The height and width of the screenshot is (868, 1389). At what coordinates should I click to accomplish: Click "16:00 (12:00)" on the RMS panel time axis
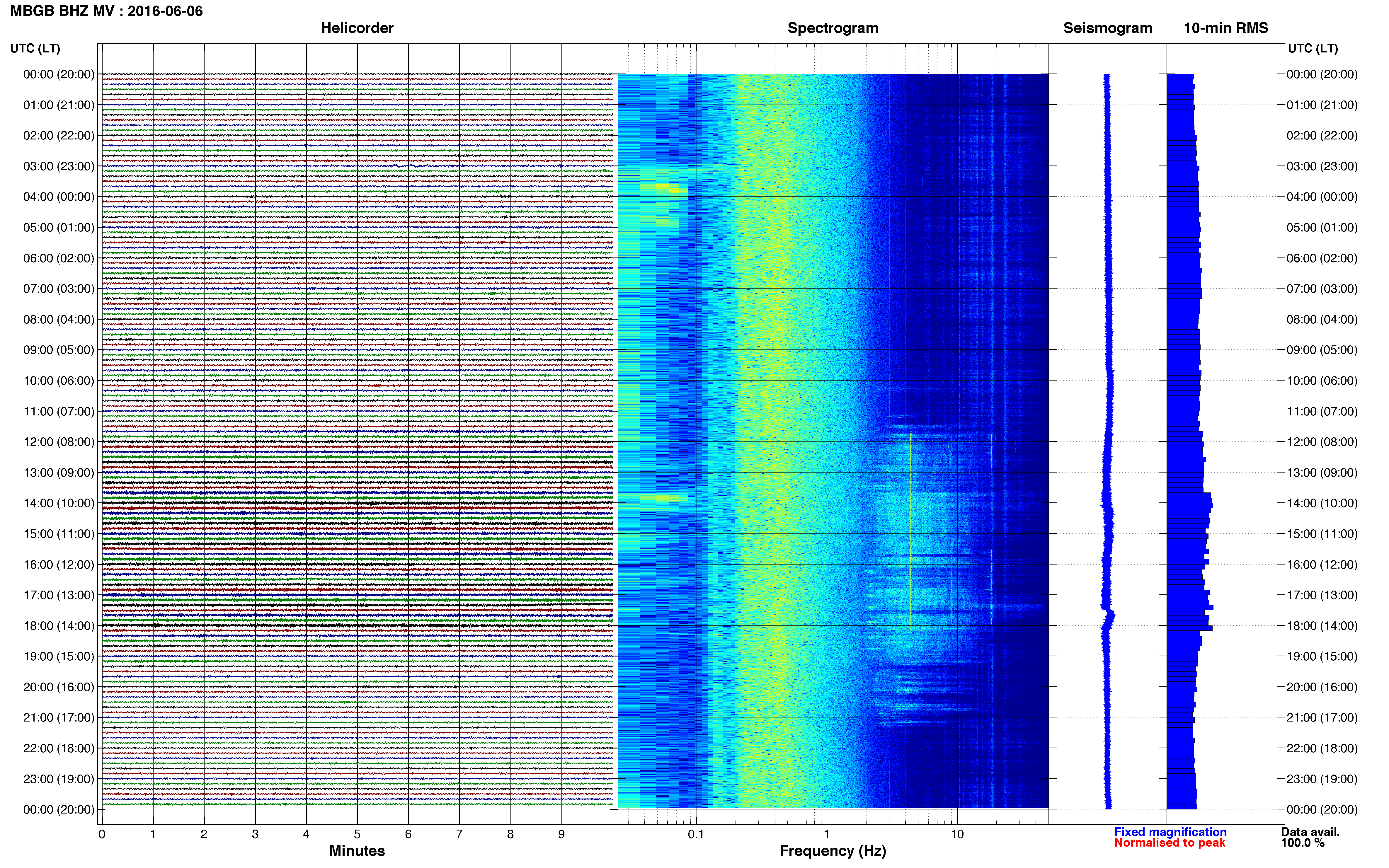tap(1322, 564)
